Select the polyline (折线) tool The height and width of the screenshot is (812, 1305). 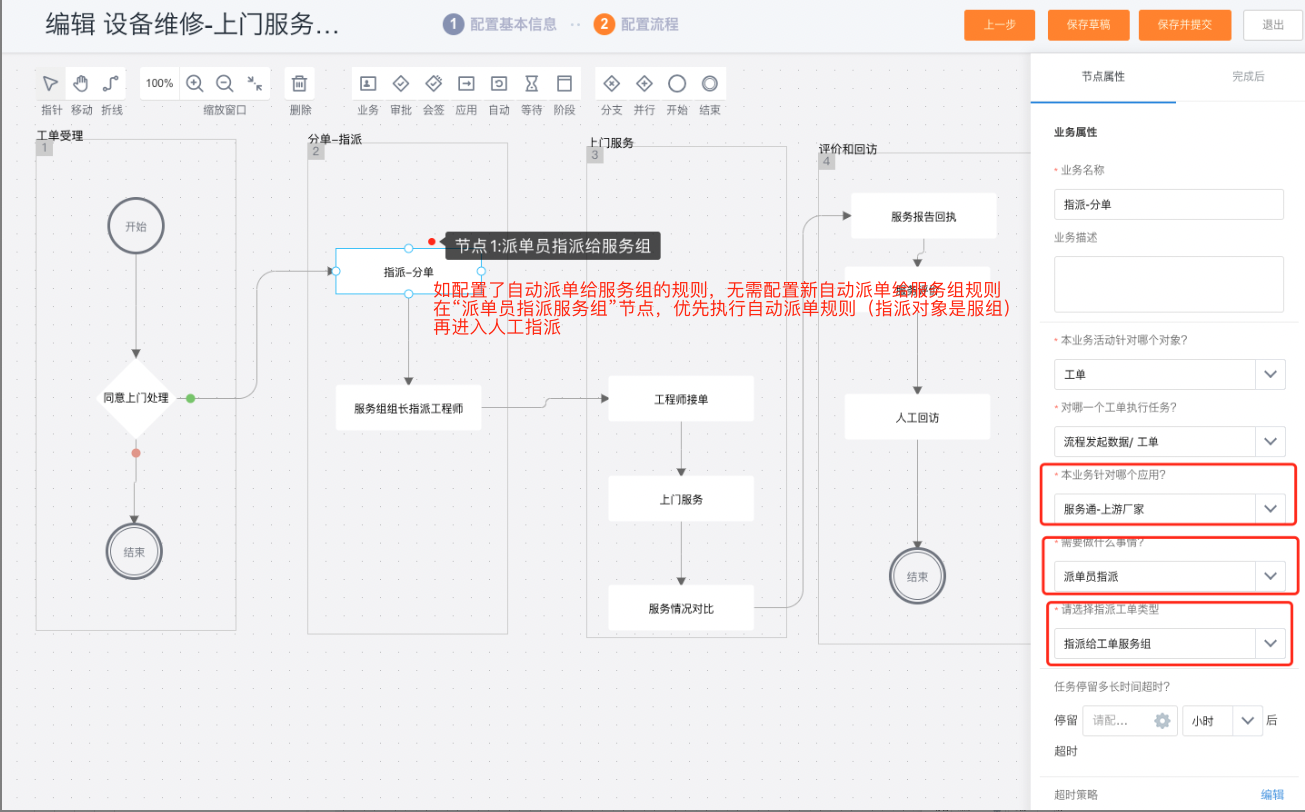click(111, 83)
